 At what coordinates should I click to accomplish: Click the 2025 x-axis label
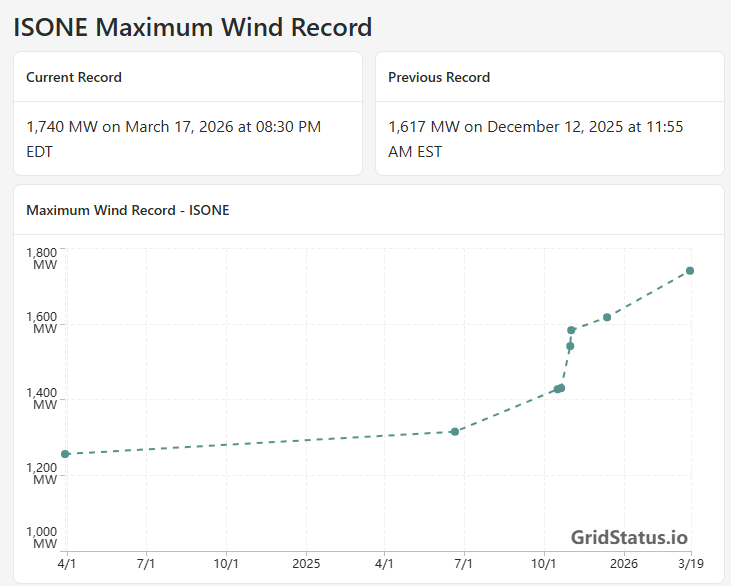[x=305, y=564]
